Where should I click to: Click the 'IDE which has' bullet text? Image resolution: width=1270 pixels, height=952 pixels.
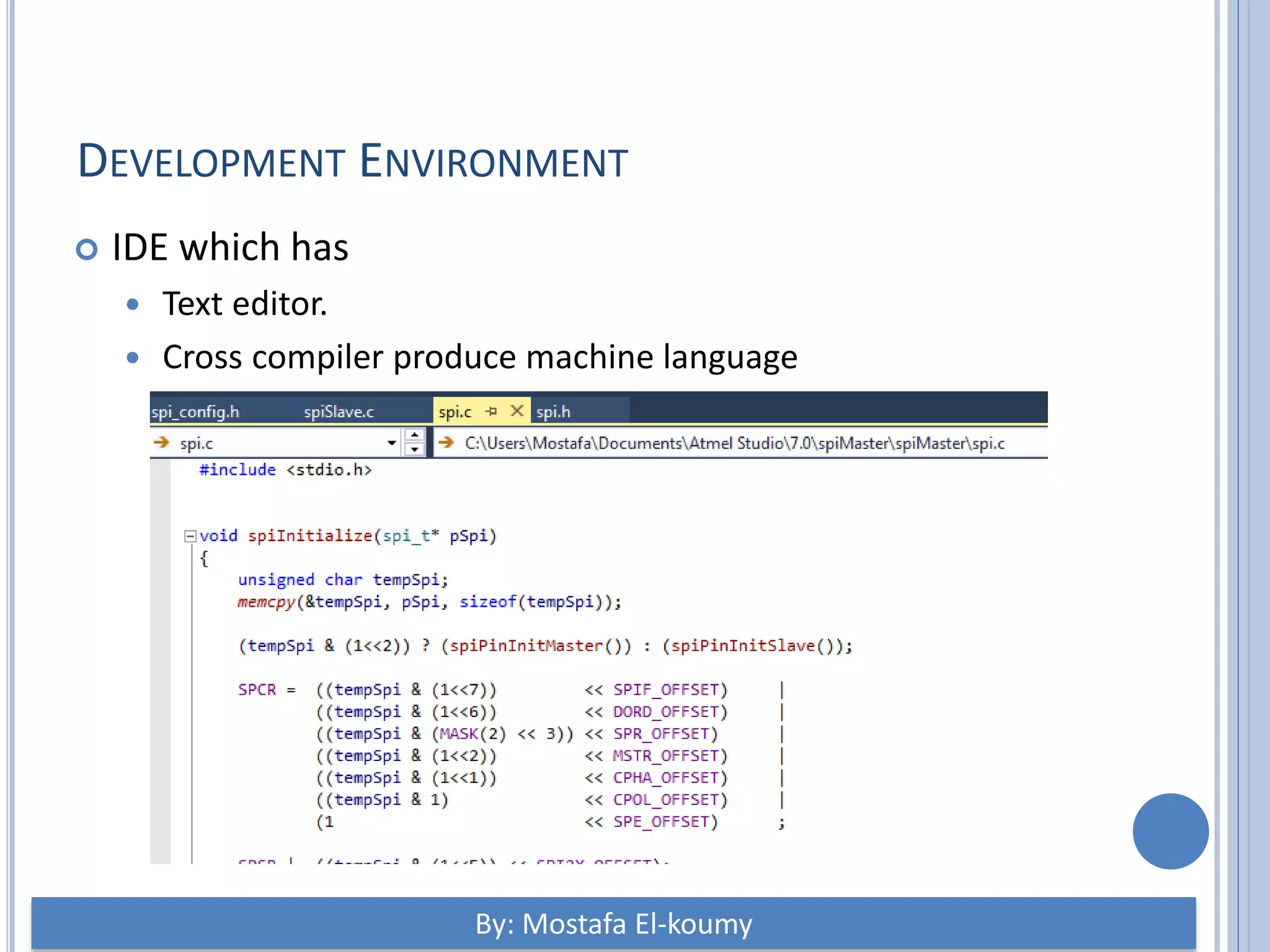click(230, 247)
